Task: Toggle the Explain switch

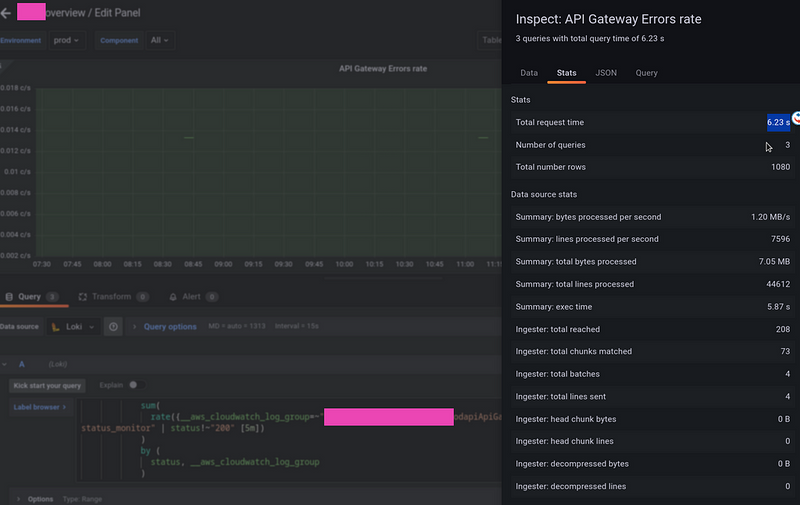Action: point(136,385)
